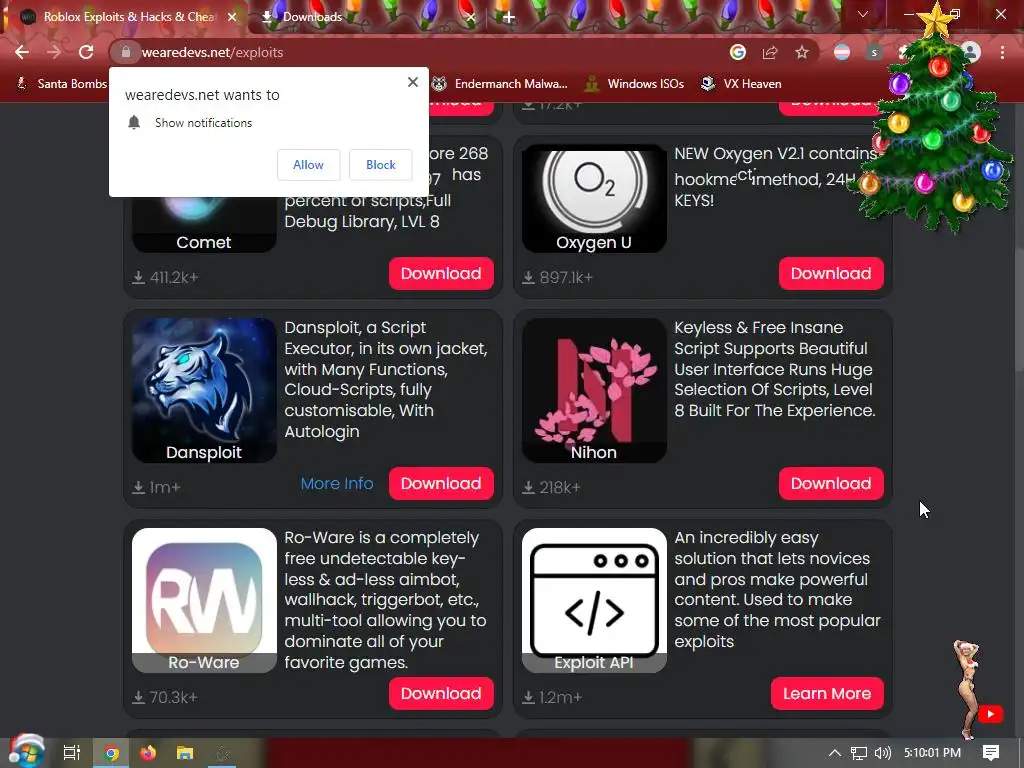Open the striped flag extension icon
The image size is (1024, 768).
[842, 52]
